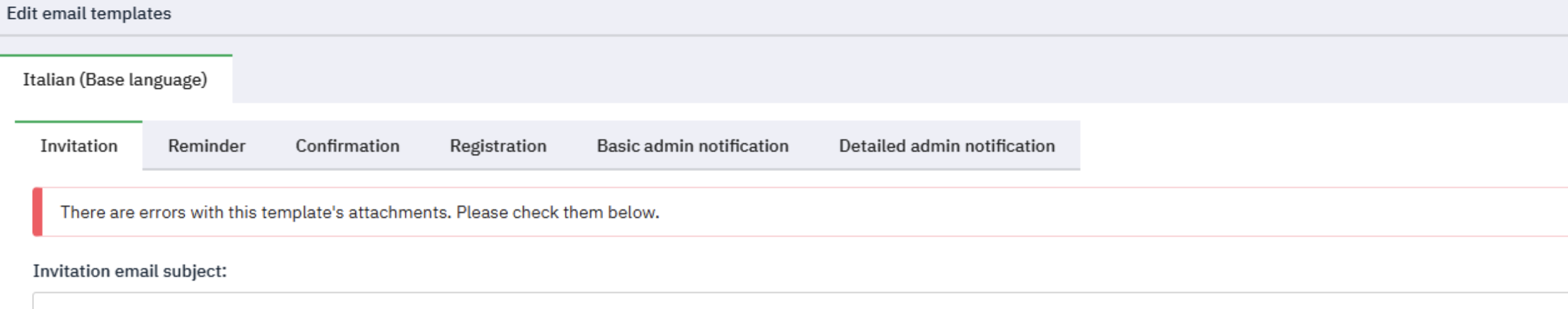The image size is (1568, 309).
Task: Click the red stripe on the error alert
Action: tap(38, 212)
